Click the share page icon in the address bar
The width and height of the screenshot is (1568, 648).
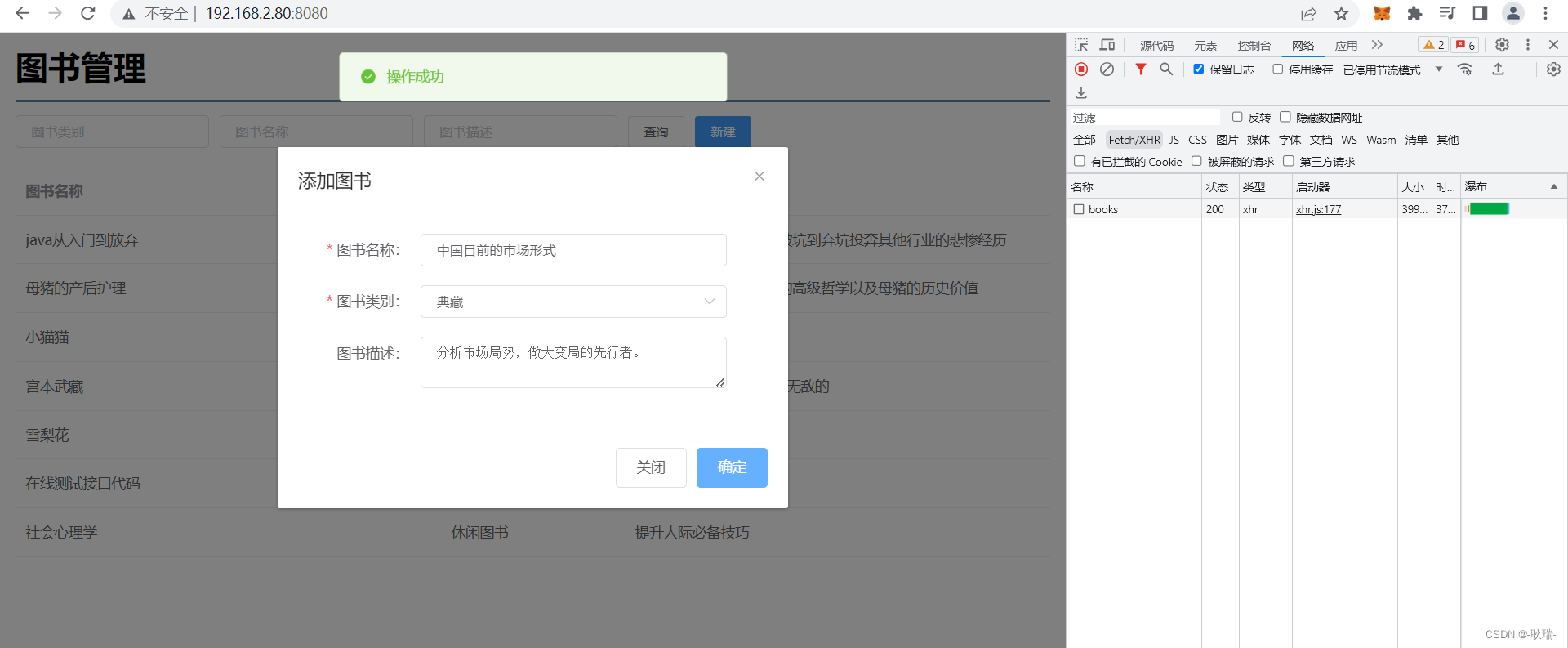coord(1308,14)
